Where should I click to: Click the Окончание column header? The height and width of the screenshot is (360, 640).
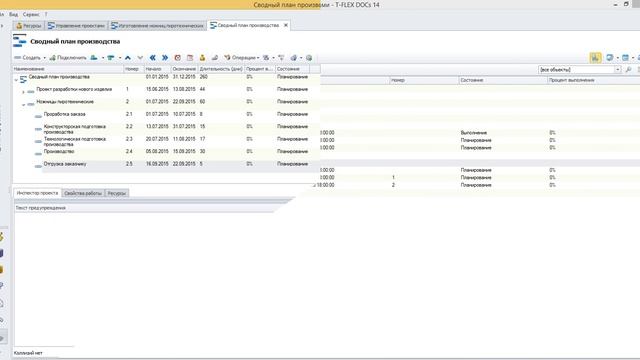pos(184,69)
